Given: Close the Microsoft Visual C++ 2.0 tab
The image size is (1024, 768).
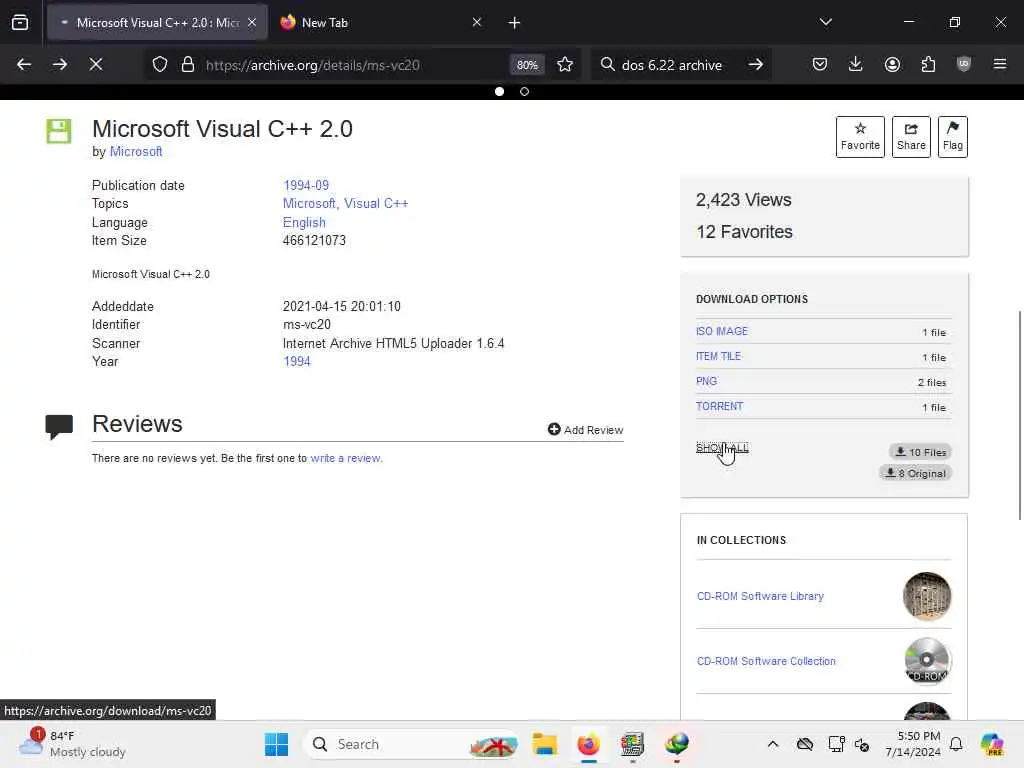Looking at the screenshot, I should tap(252, 22).
